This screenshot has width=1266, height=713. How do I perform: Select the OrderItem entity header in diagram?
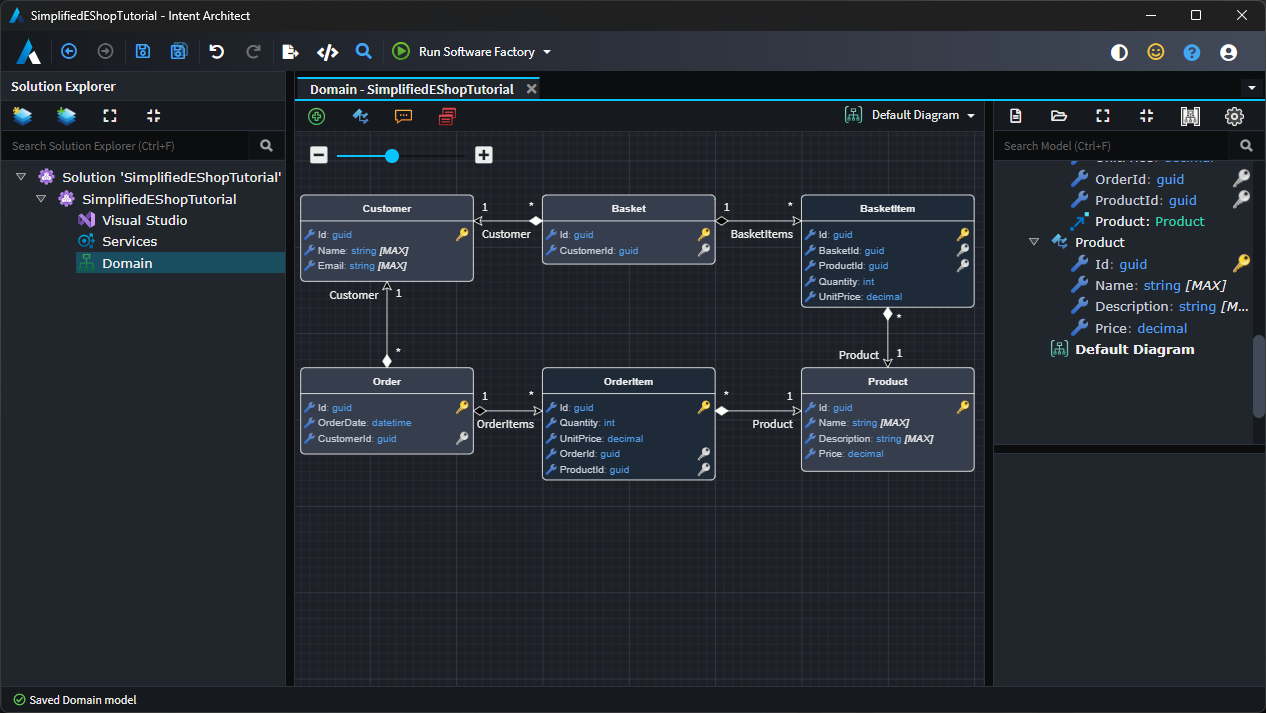(629, 381)
